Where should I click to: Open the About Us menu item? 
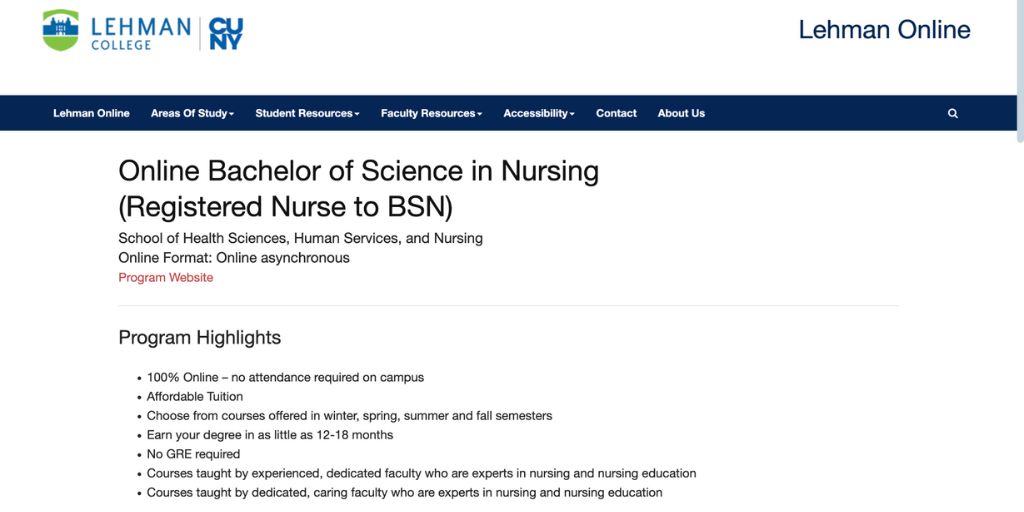pos(681,114)
